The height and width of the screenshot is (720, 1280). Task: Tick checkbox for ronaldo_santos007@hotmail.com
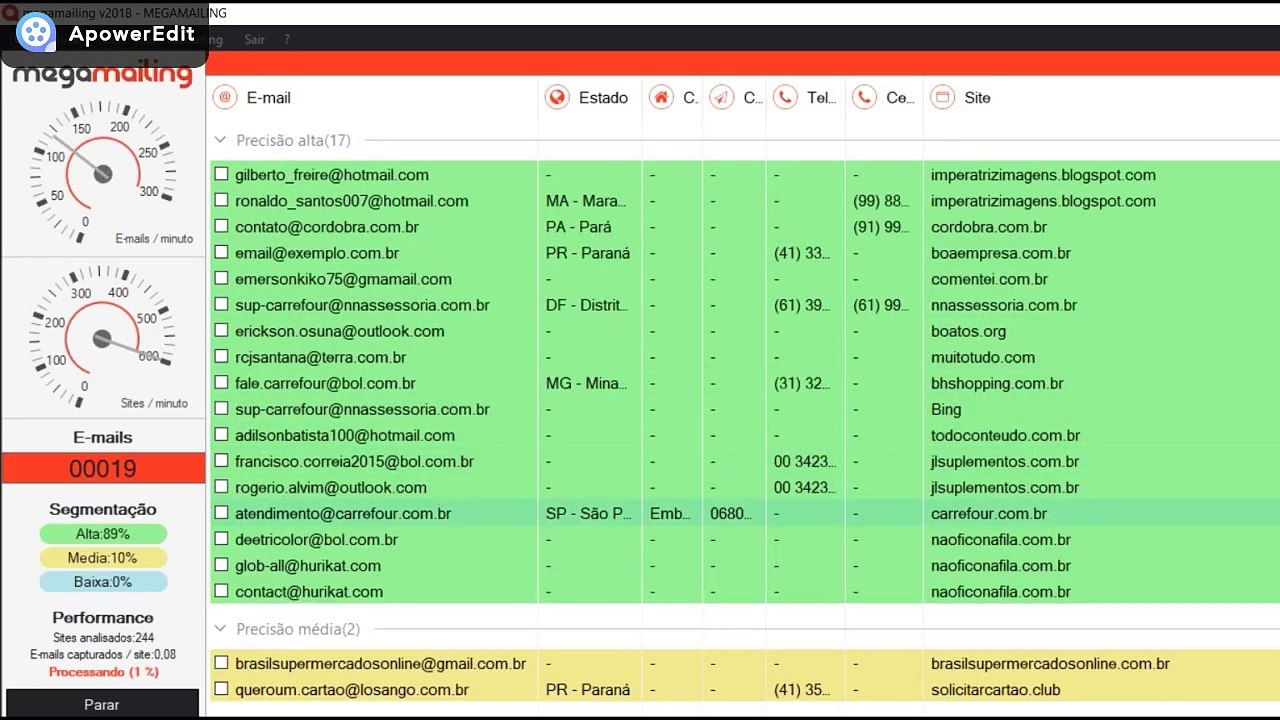(x=222, y=200)
